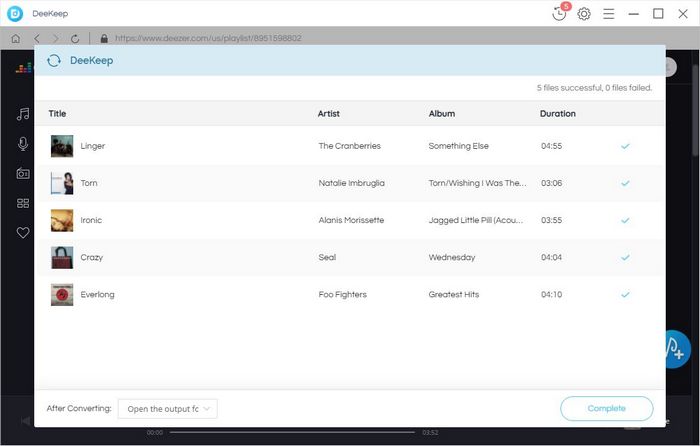Screen dimensions: 700x446
Task: Click duration 04:10
Action: pyautogui.click(x=551, y=294)
